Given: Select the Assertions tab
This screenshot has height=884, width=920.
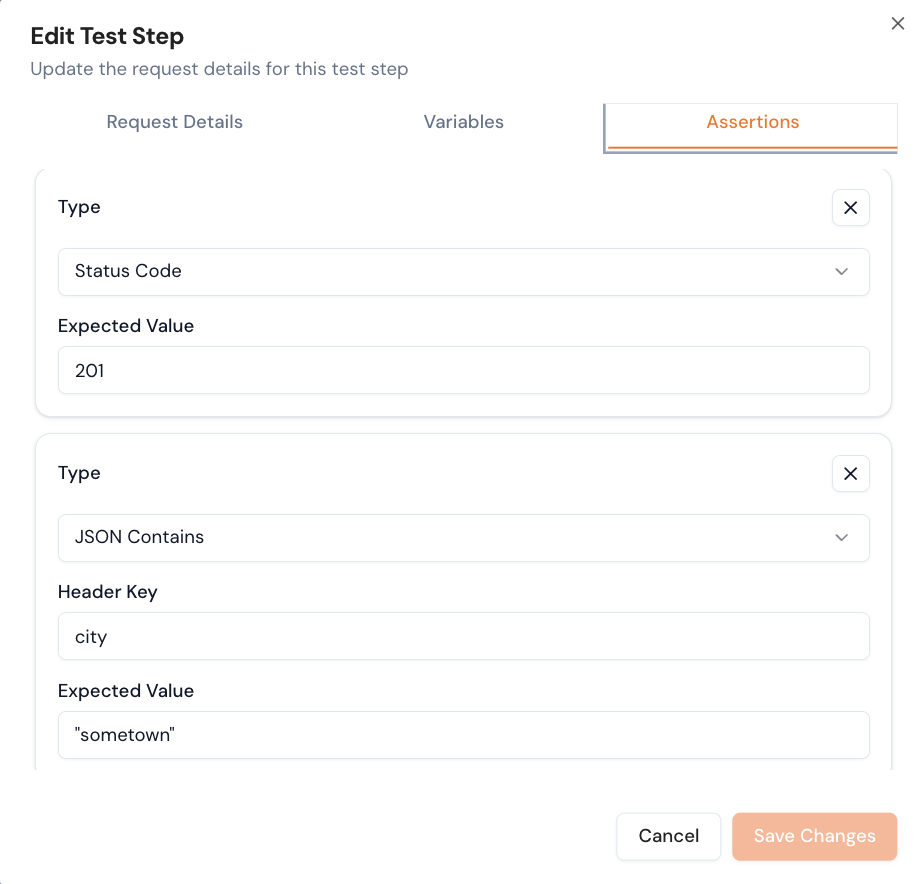Looking at the screenshot, I should pos(752,122).
